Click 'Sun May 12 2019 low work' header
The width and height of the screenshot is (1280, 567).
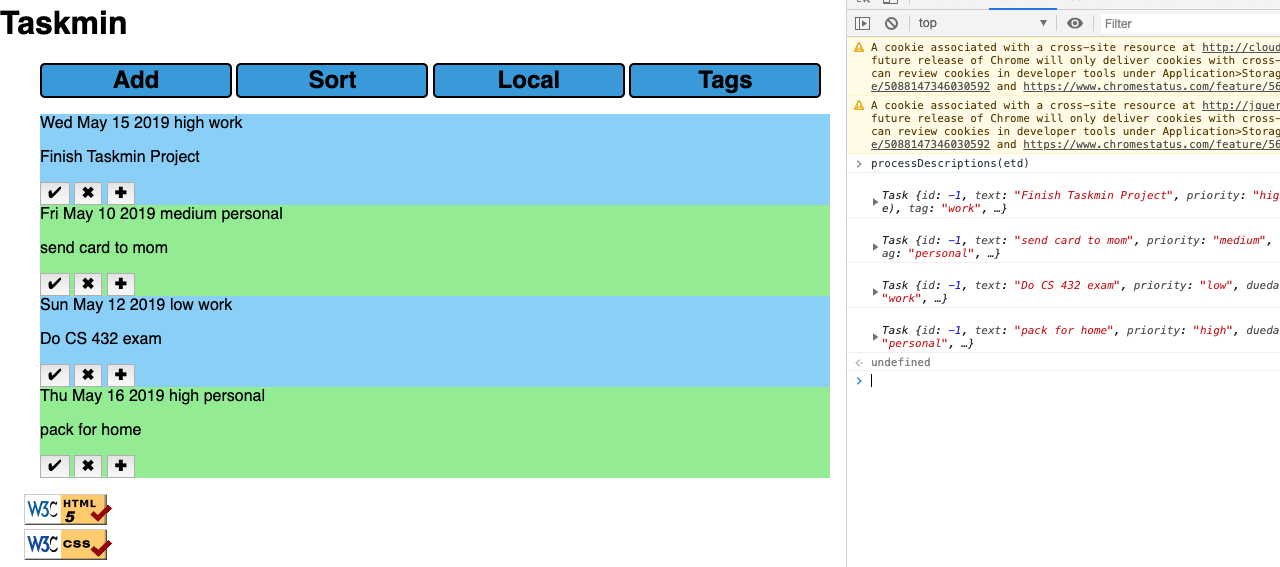click(136, 305)
